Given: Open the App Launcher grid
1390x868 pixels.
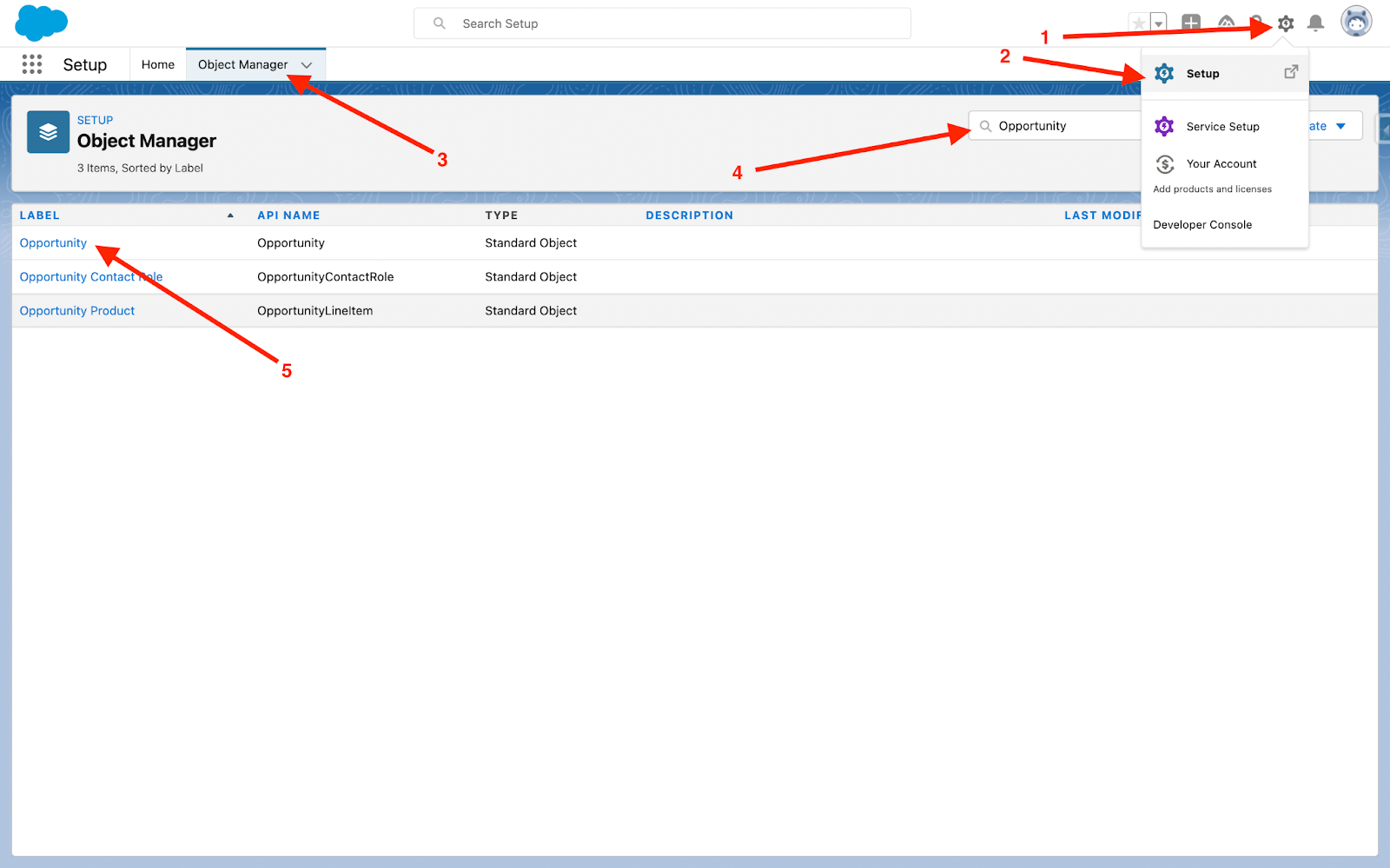Looking at the screenshot, I should (32, 64).
